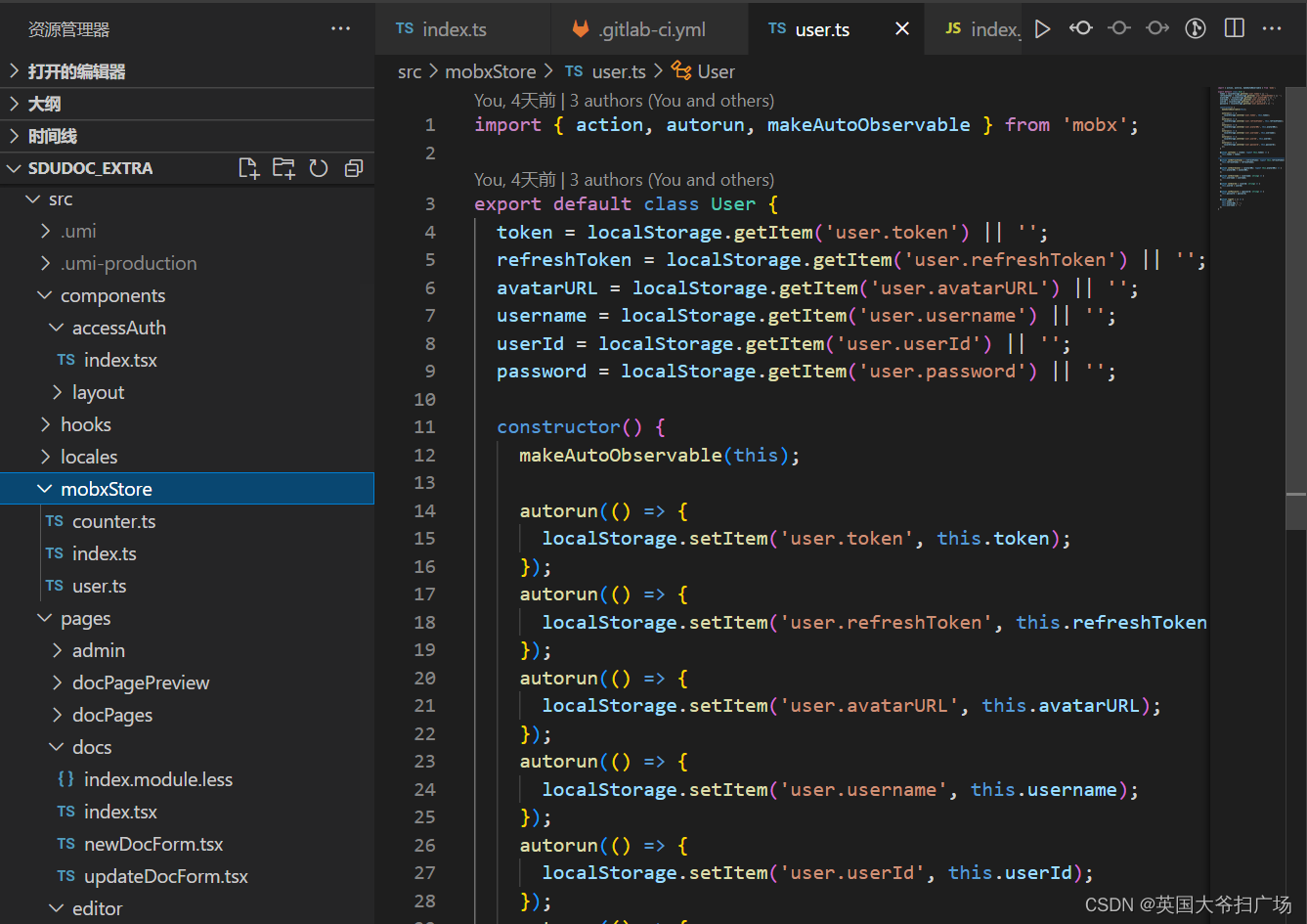Screen dimensions: 1307x924
Task: Click the mobxStore breadcrumb
Action: [491, 71]
